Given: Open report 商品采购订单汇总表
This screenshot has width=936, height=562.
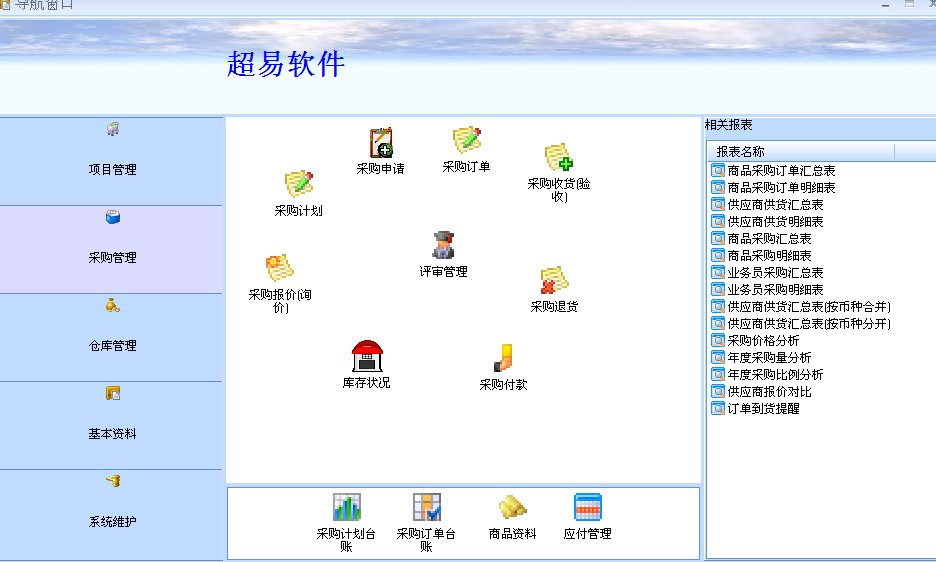Looking at the screenshot, I should point(781,171).
